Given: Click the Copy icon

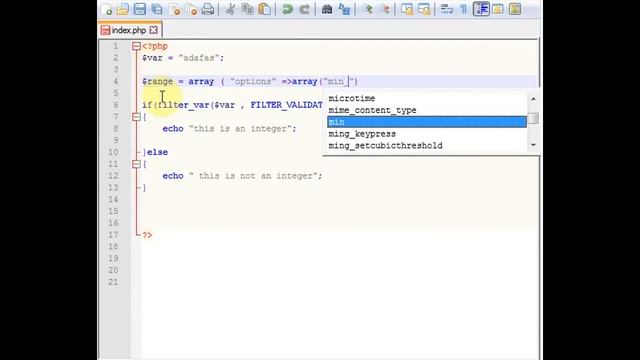Looking at the screenshot, I should [247, 9].
